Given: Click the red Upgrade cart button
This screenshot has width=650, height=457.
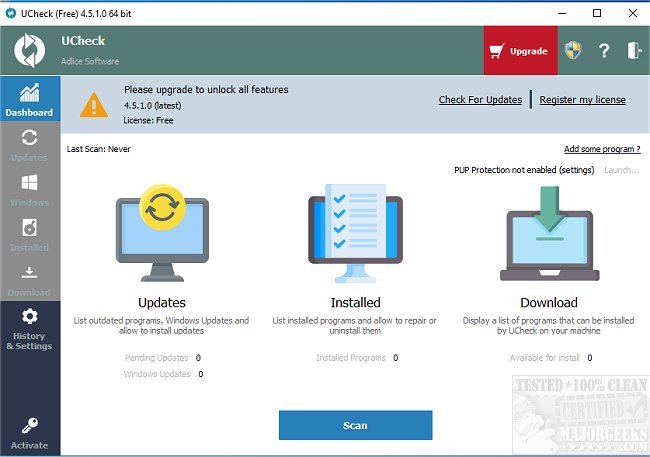Looking at the screenshot, I should 520,51.
